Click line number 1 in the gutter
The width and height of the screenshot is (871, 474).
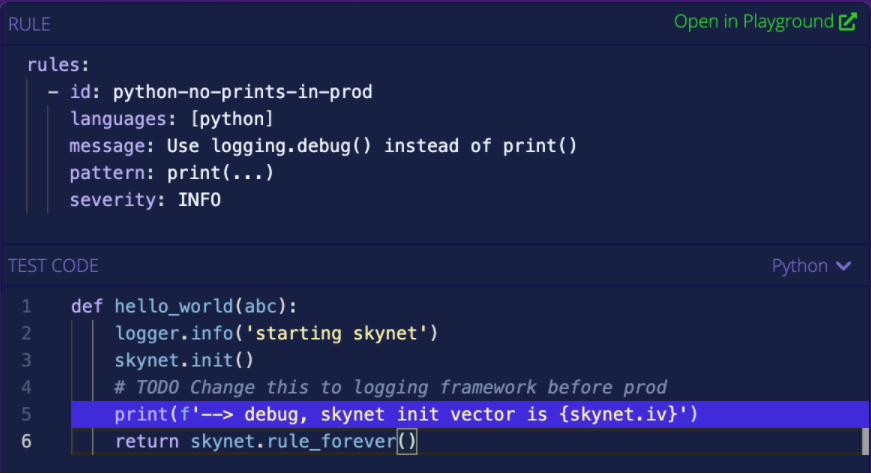tap(26, 306)
